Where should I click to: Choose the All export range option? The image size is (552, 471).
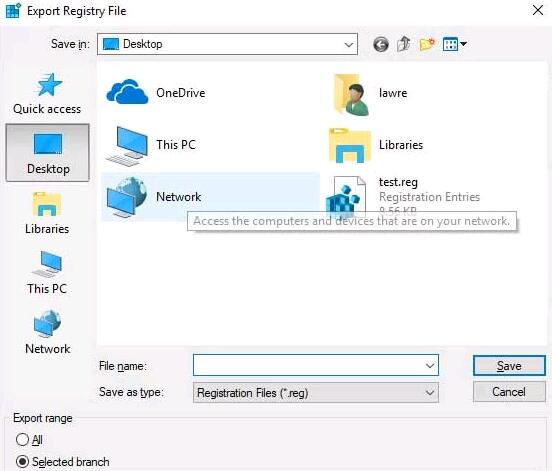coord(29,440)
